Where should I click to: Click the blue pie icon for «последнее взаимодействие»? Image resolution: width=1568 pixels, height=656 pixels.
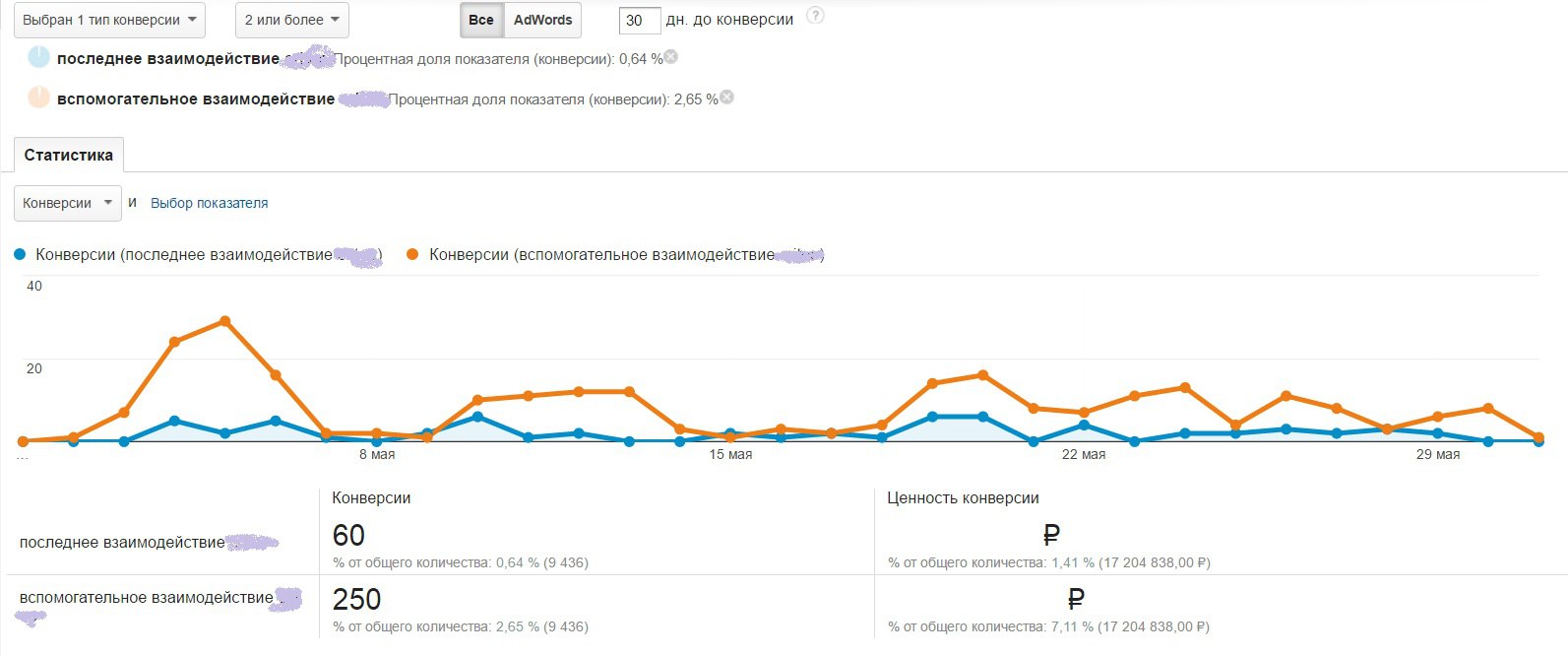click(x=38, y=57)
